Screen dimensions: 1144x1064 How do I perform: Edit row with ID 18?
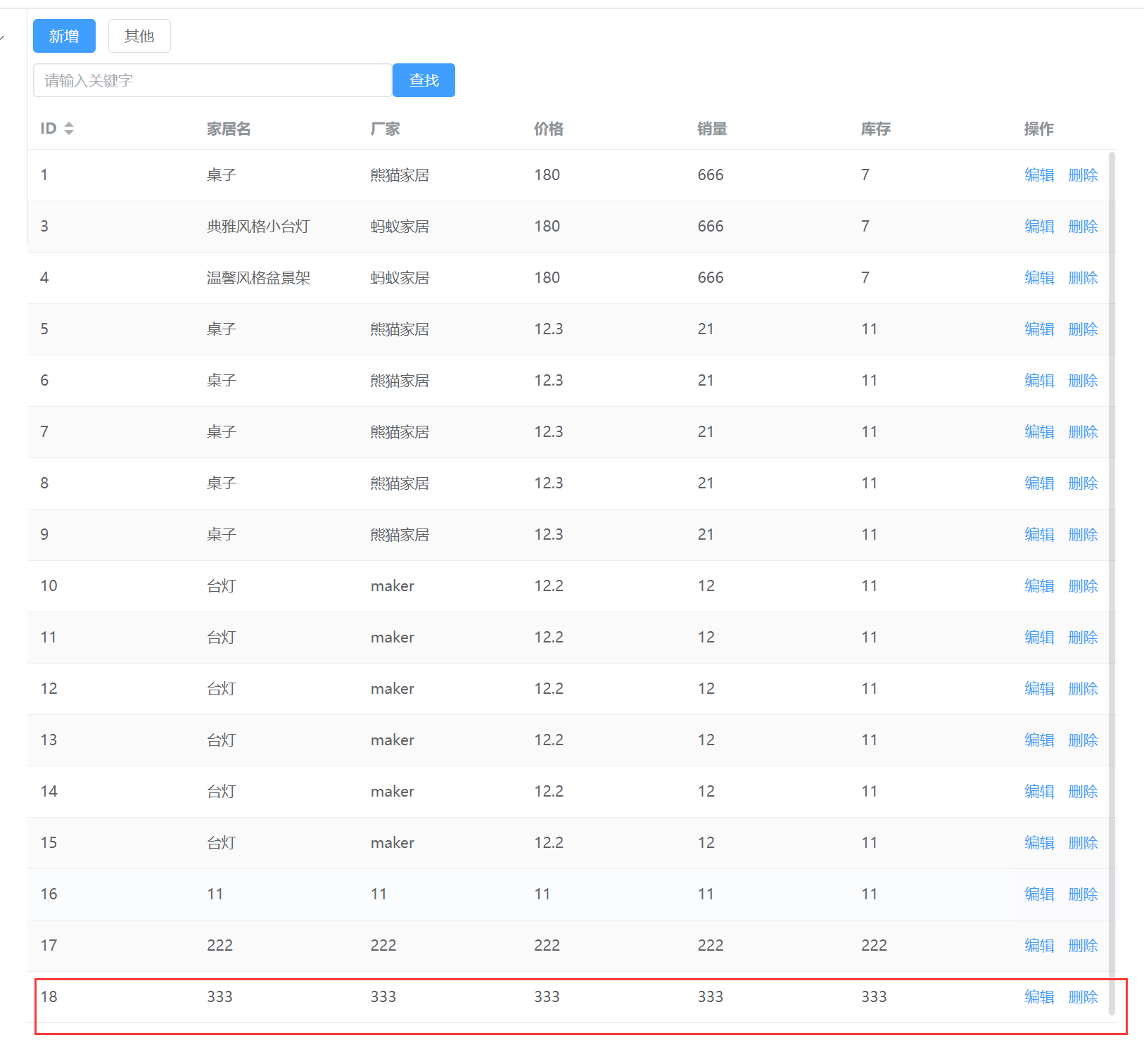1039,997
